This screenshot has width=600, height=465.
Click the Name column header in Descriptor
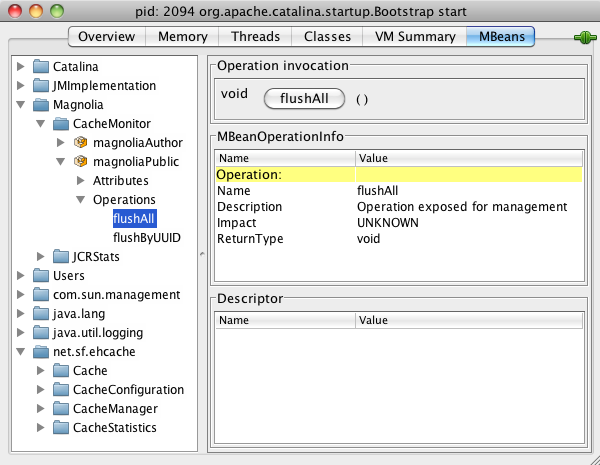click(285, 320)
